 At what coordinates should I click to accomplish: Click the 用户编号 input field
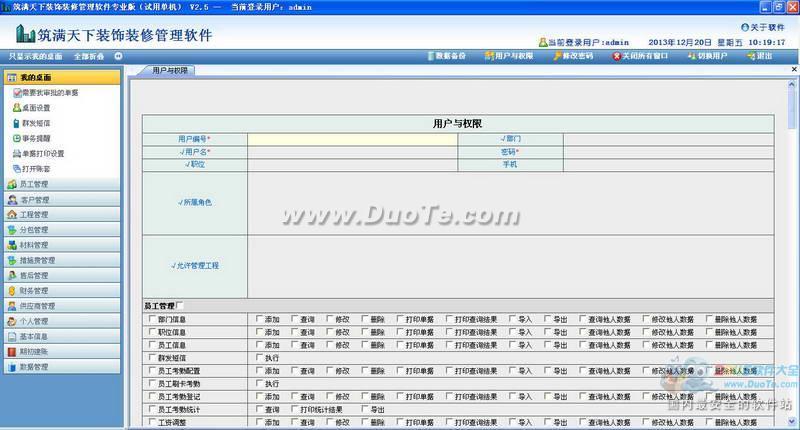point(353,139)
